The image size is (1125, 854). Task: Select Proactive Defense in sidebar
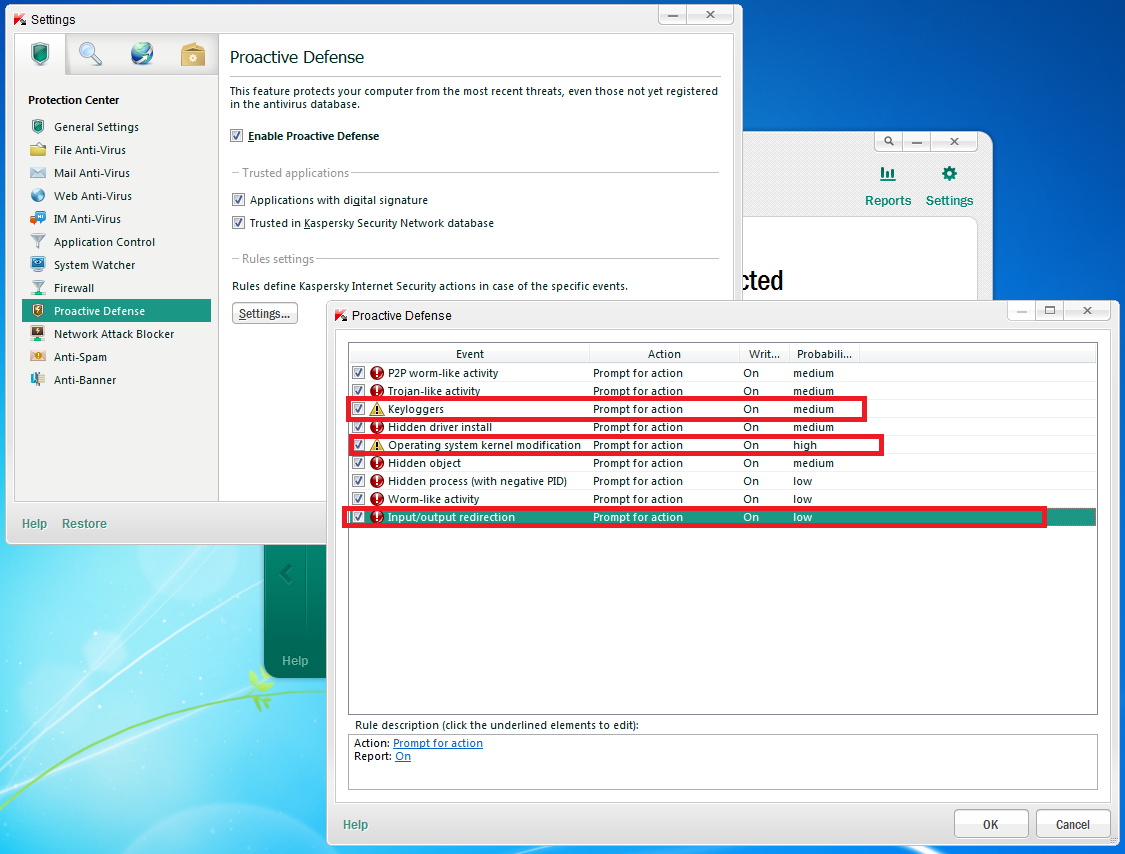point(116,311)
